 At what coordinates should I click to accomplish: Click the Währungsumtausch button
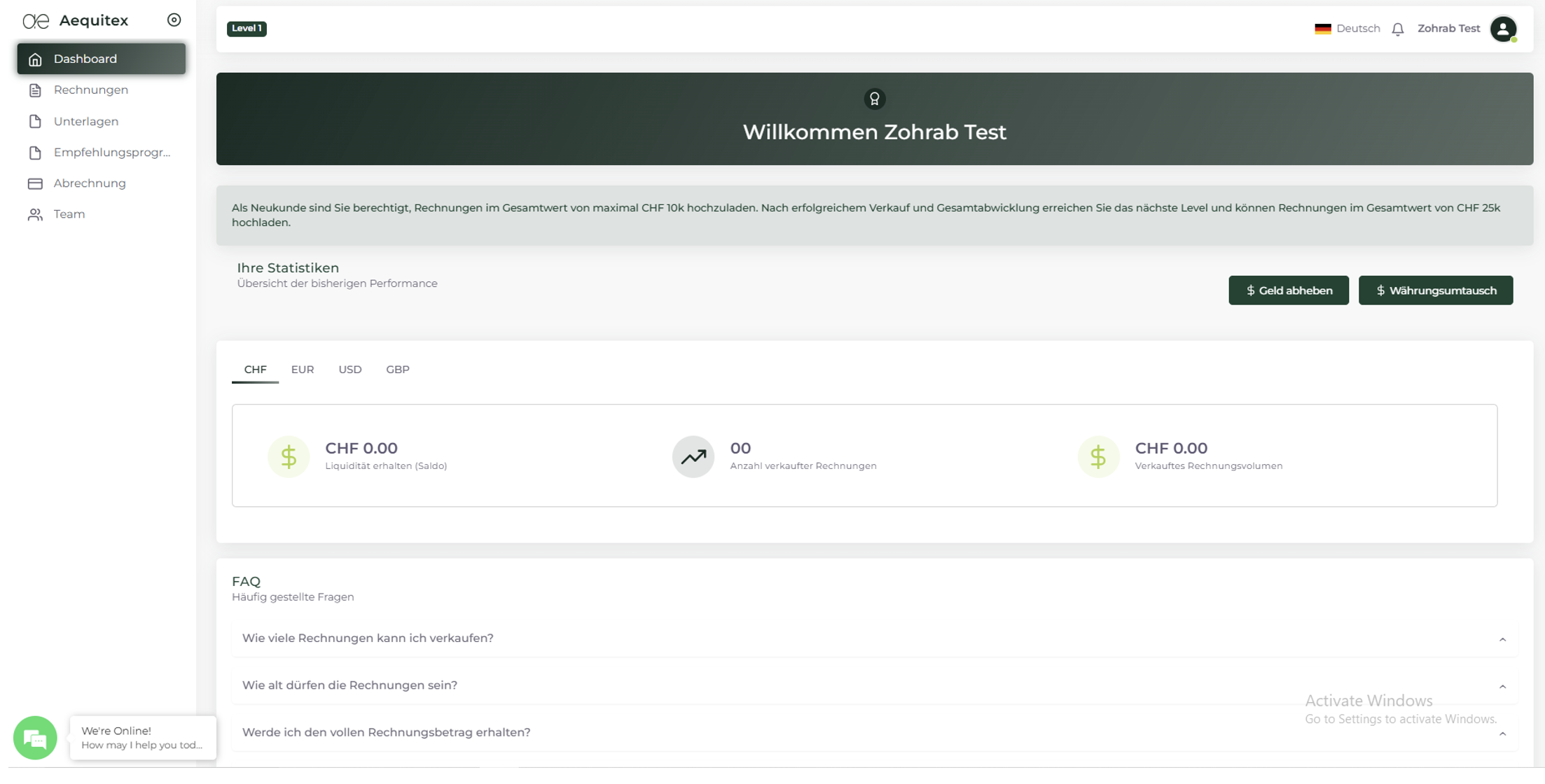pos(1435,290)
